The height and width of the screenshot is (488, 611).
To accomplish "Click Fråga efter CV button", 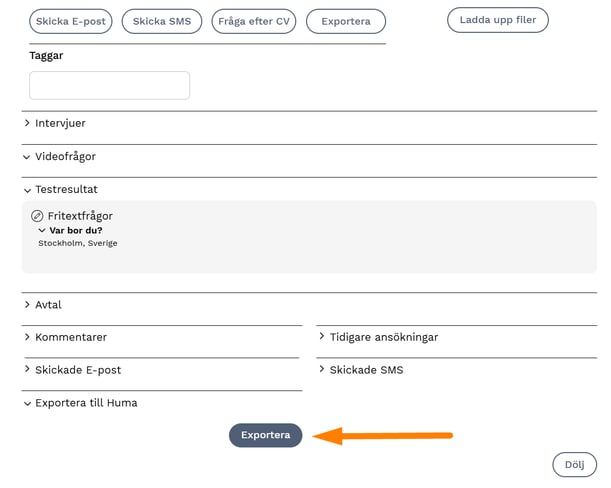I will [255, 21].
